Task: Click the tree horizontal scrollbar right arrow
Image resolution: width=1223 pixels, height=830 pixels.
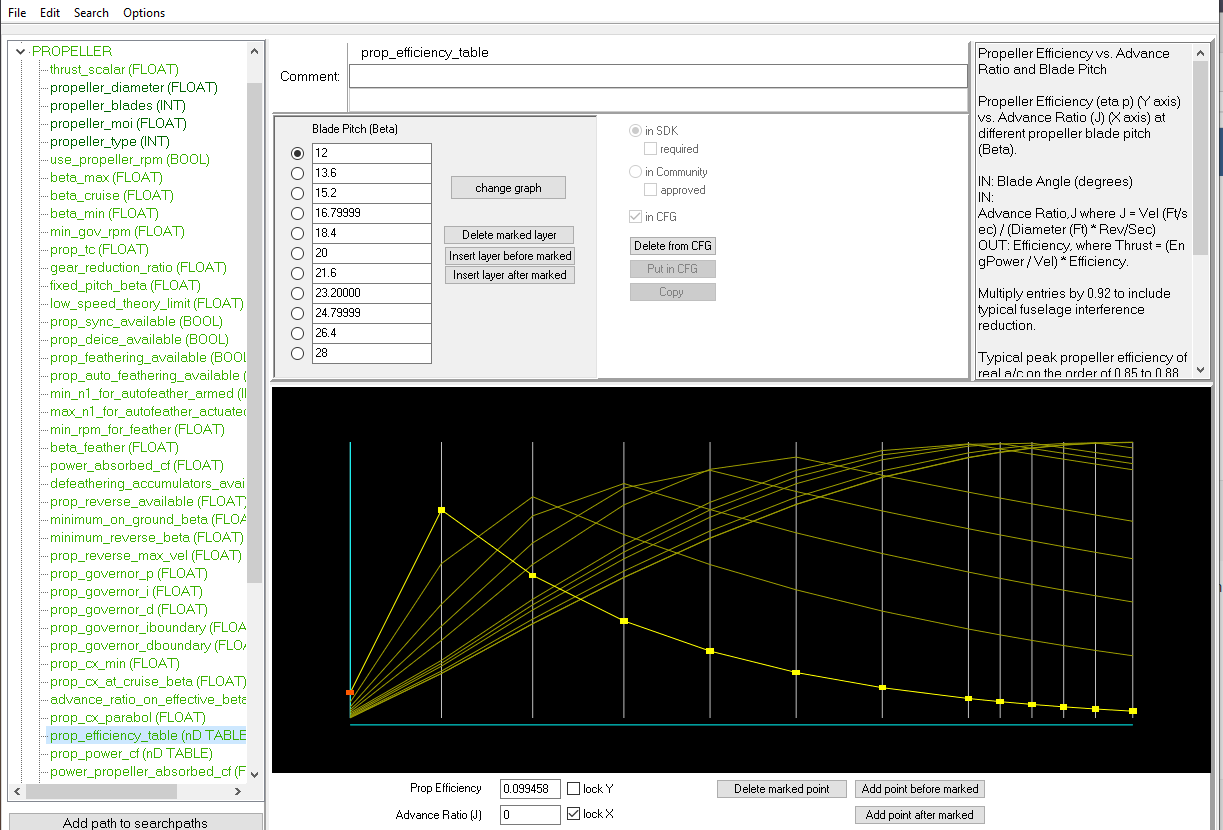Action: [237, 791]
